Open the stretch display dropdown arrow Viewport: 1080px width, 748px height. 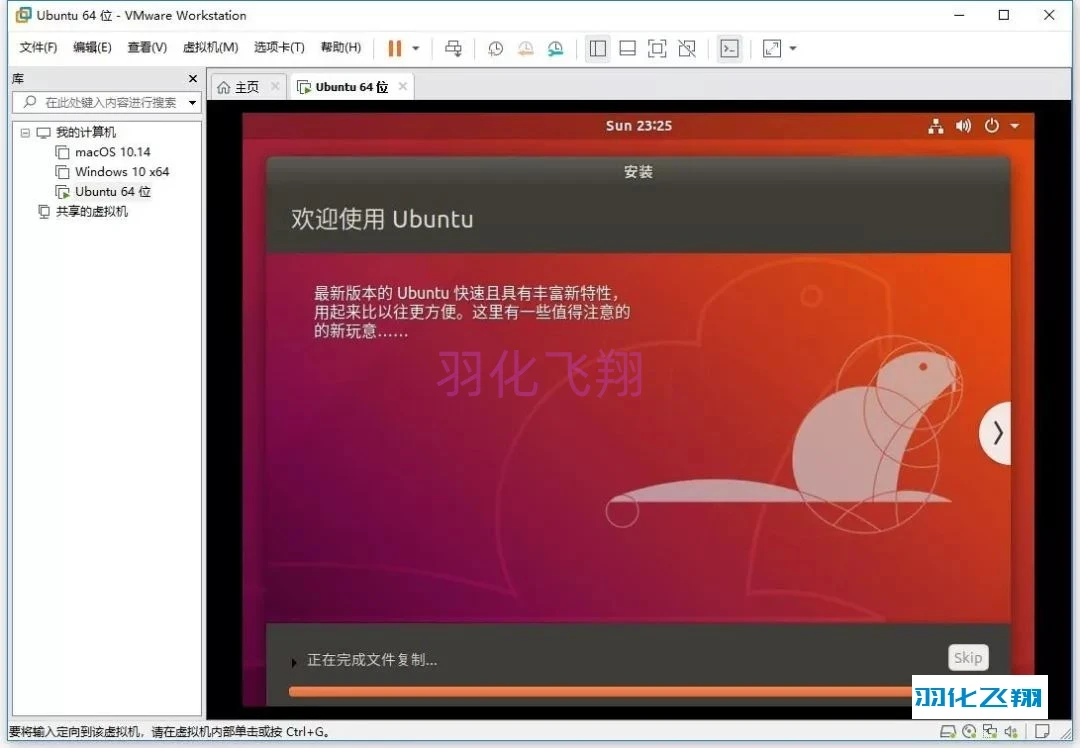793,48
